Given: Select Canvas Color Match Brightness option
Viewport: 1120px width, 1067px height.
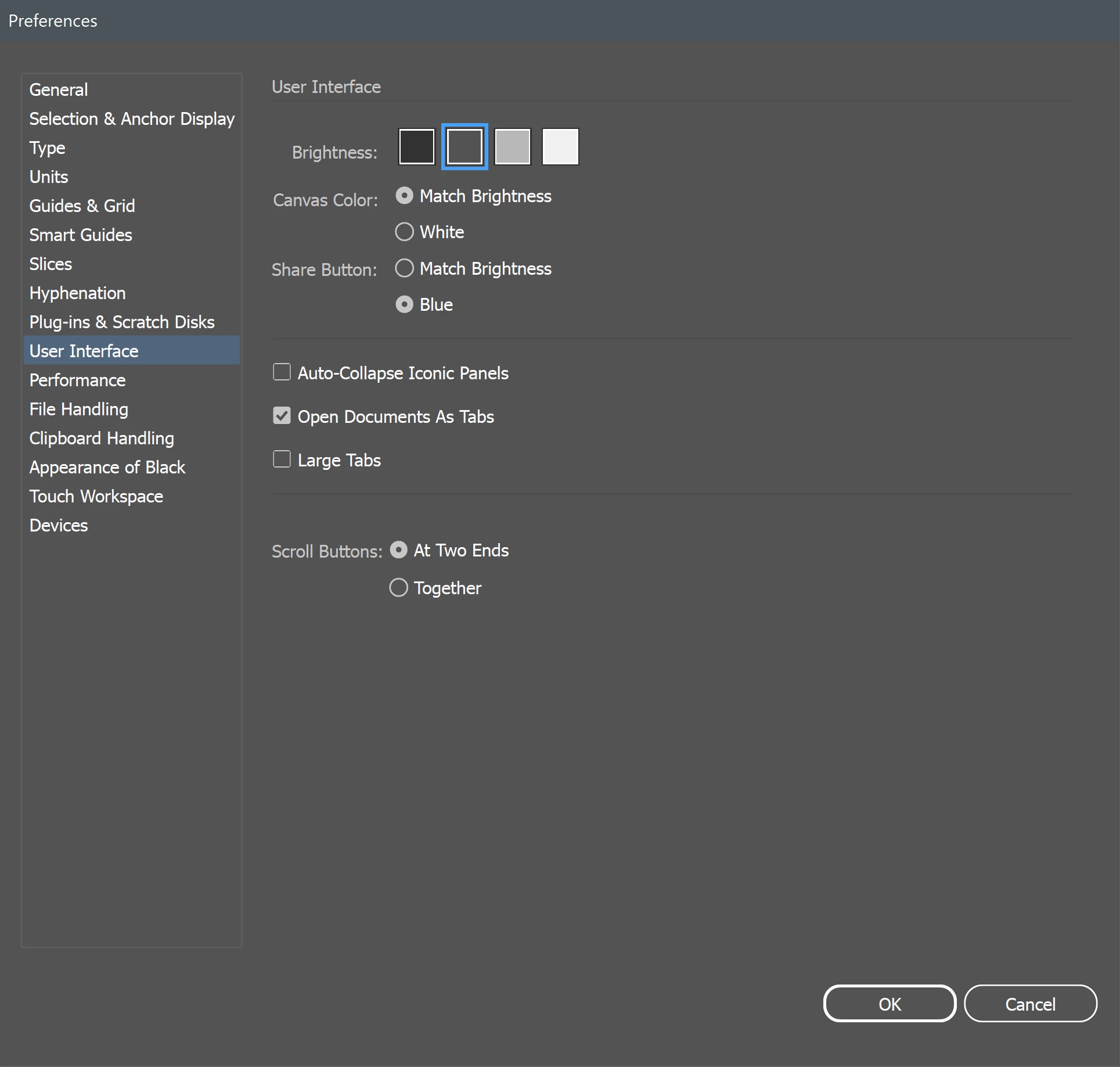Looking at the screenshot, I should tap(404, 196).
